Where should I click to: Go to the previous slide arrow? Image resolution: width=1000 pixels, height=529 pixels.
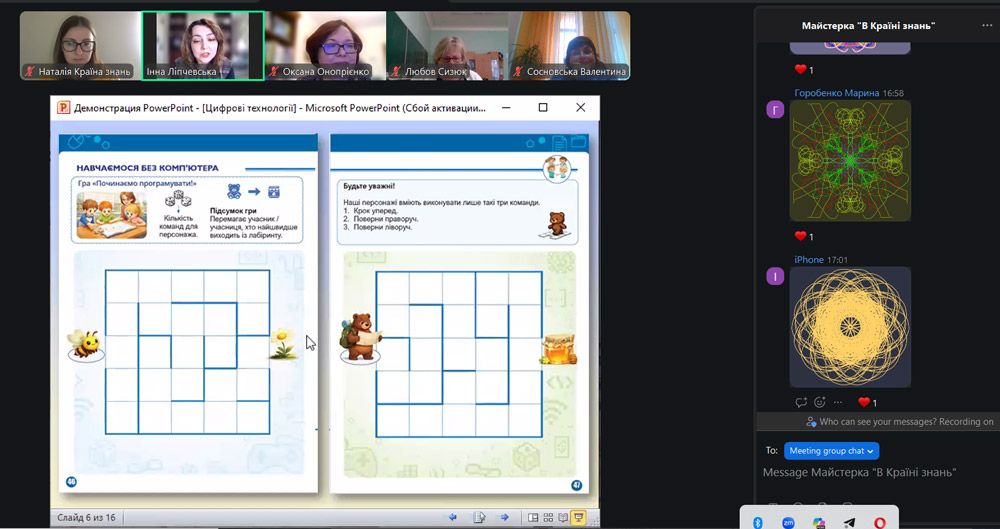pos(453,517)
